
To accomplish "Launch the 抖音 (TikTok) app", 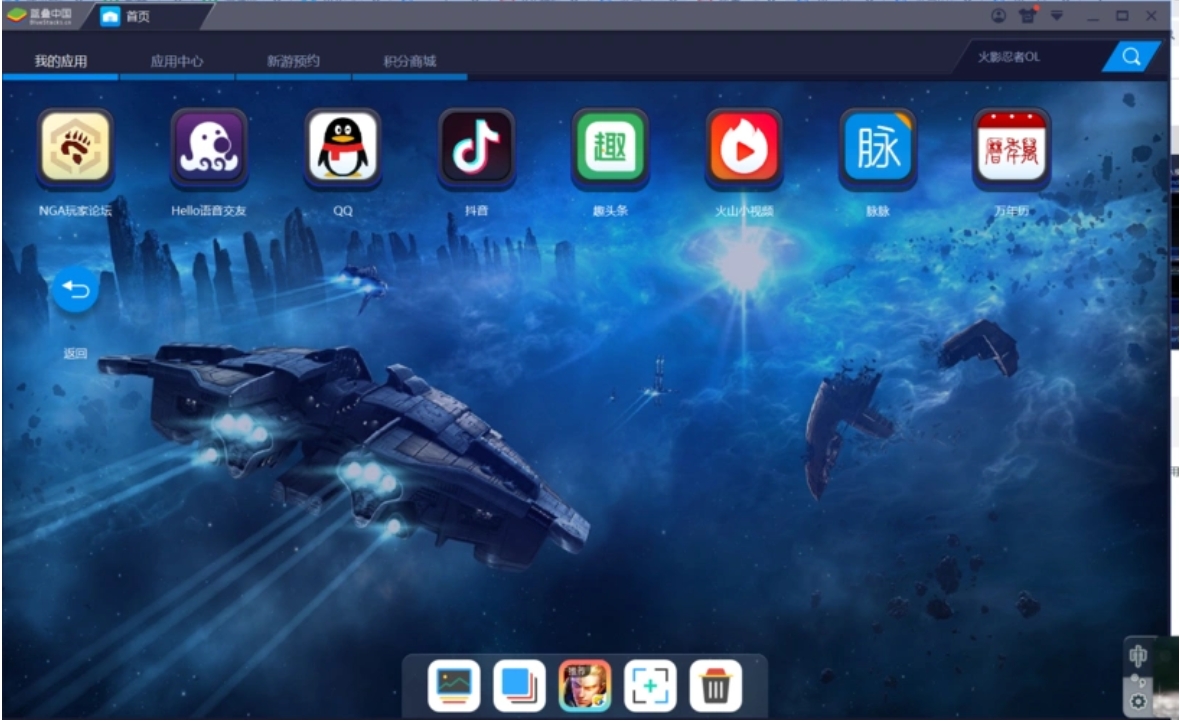I will click(476, 148).
